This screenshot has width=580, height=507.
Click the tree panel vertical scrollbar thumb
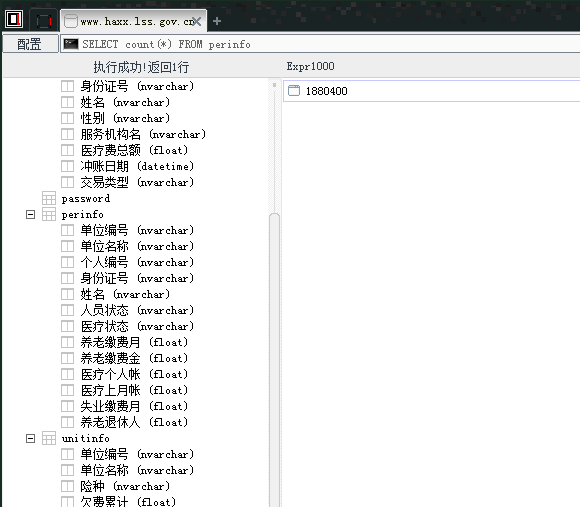point(274,359)
